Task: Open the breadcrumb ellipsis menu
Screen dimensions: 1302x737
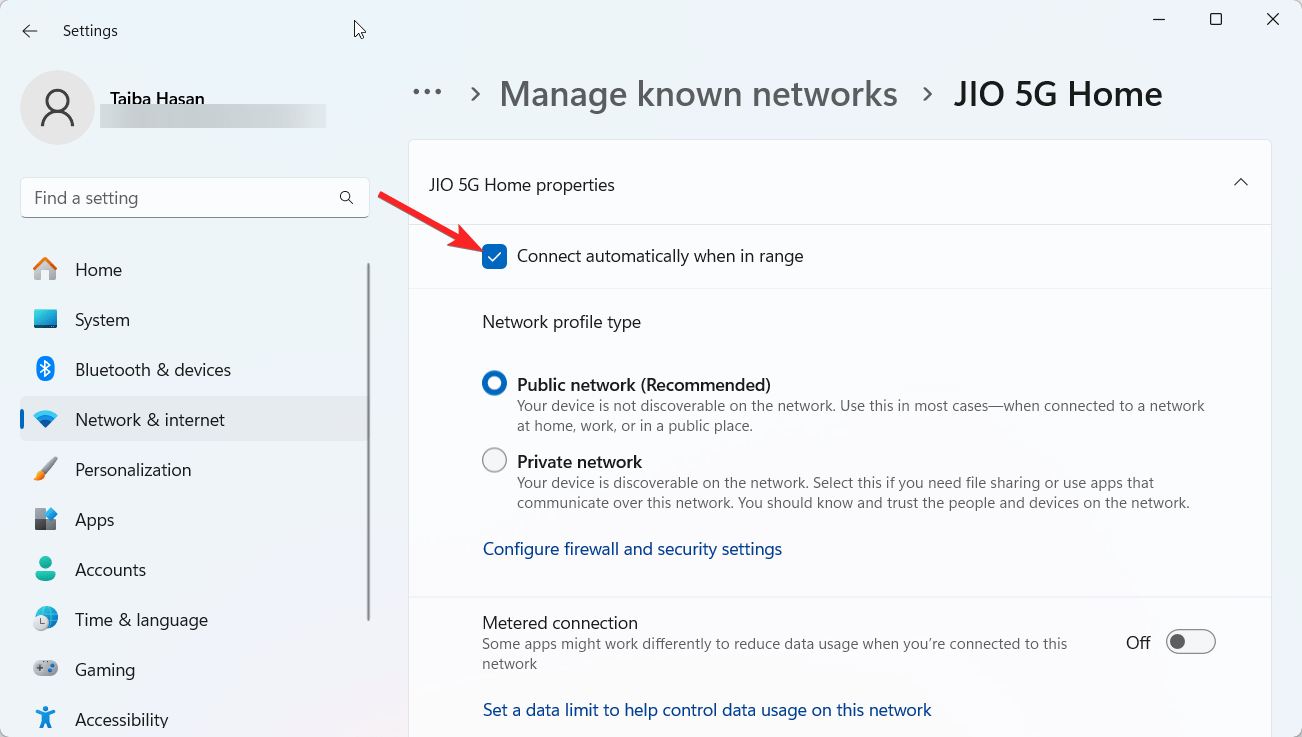Action: 427,92
